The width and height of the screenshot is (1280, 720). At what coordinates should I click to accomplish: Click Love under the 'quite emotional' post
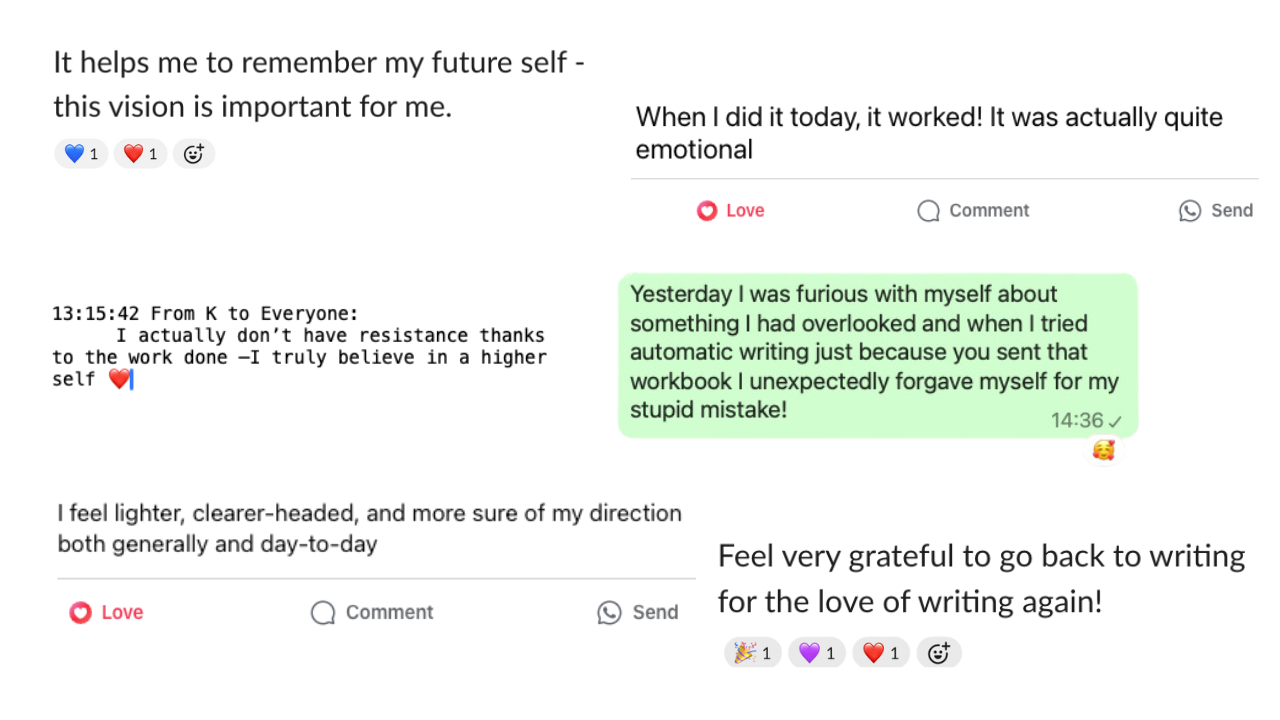[731, 211]
